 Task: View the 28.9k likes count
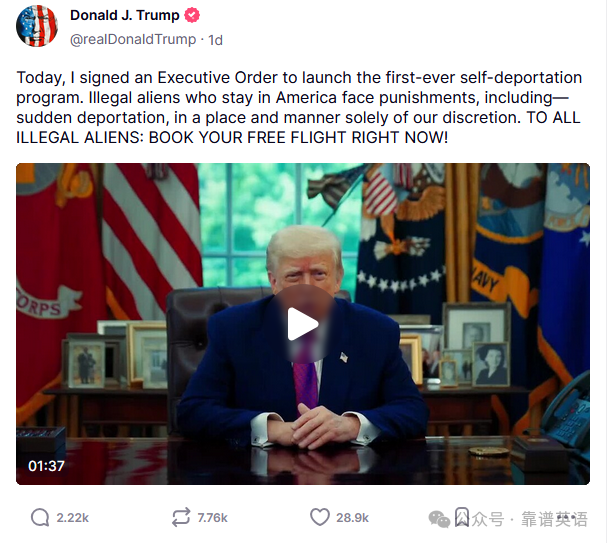352,518
